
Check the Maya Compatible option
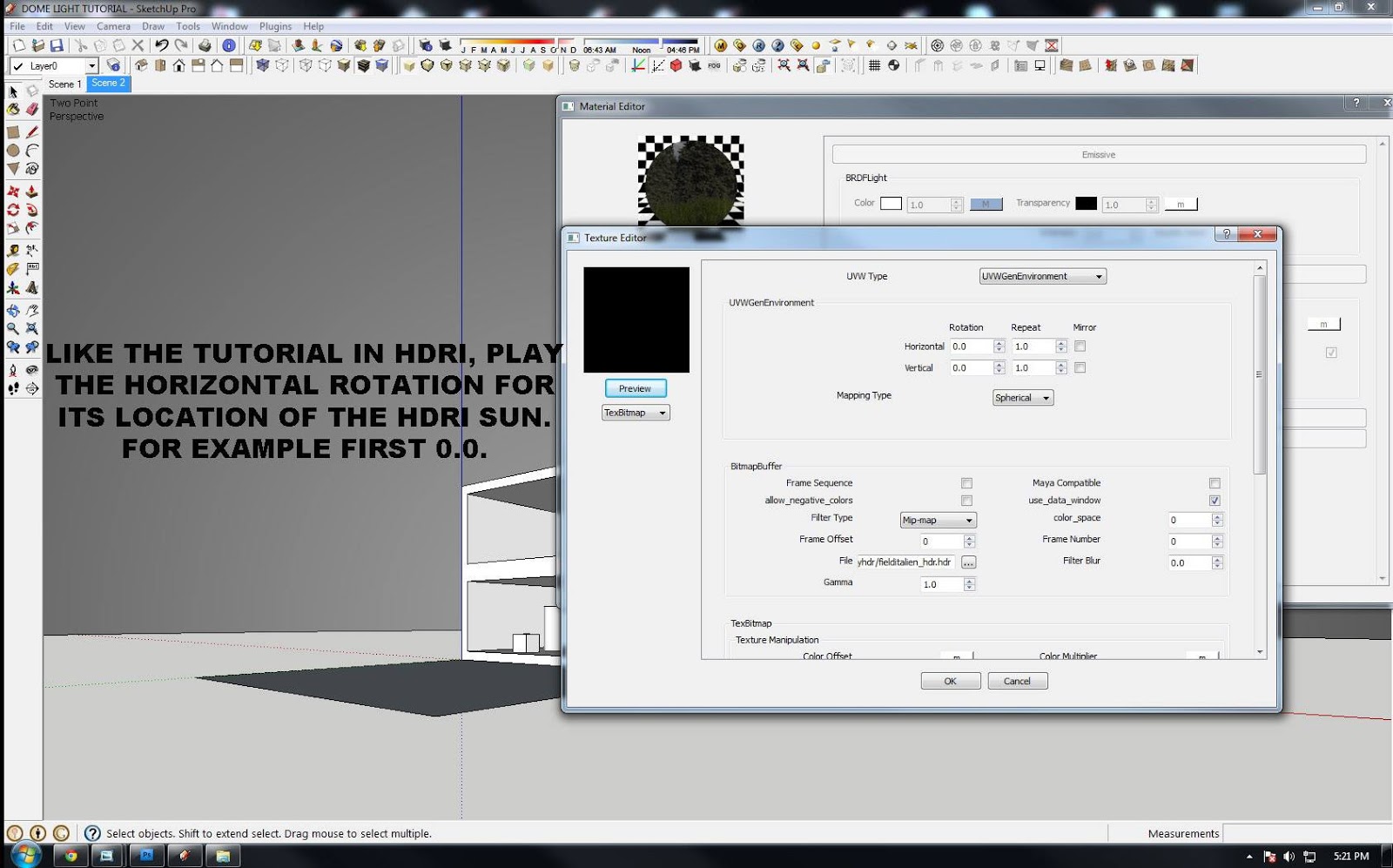[1215, 482]
